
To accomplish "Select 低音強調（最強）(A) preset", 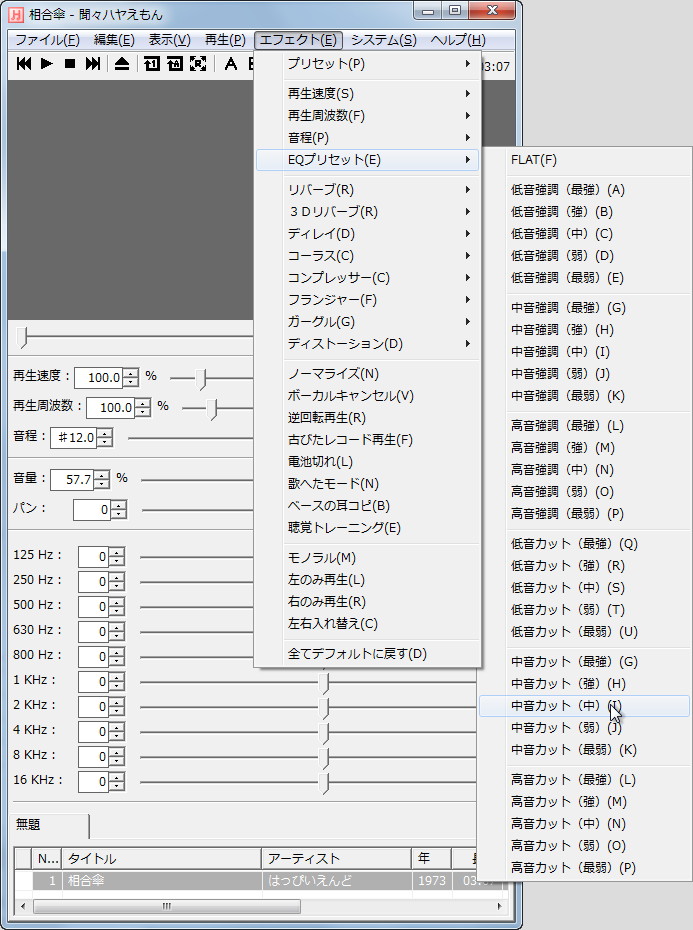I will click(x=584, y=190).
